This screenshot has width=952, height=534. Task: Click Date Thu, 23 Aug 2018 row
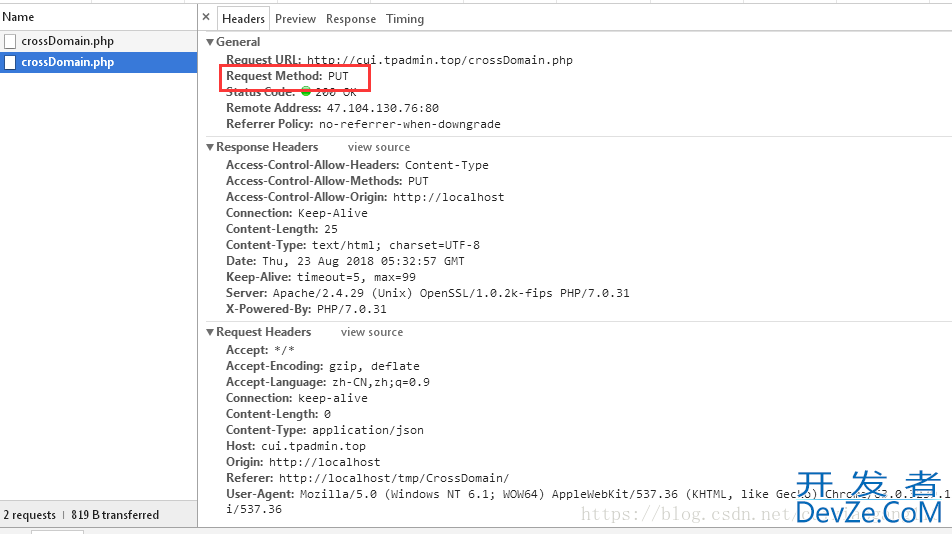coord(345,261)
